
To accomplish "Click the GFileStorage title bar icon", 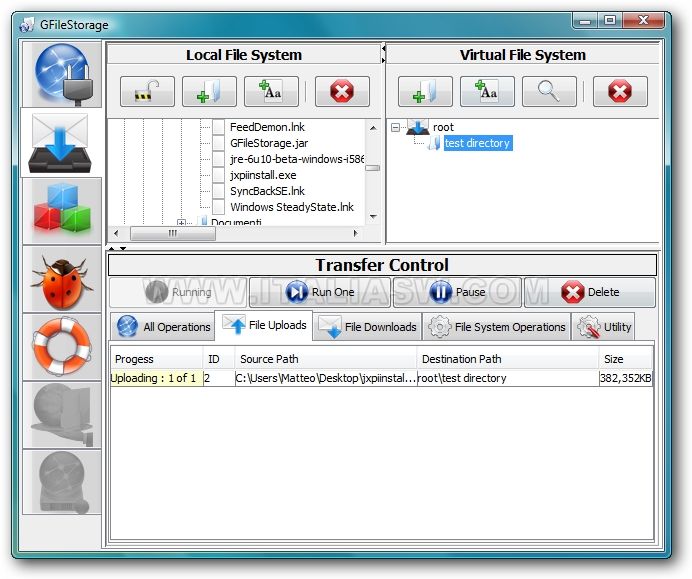I will 27,25.
